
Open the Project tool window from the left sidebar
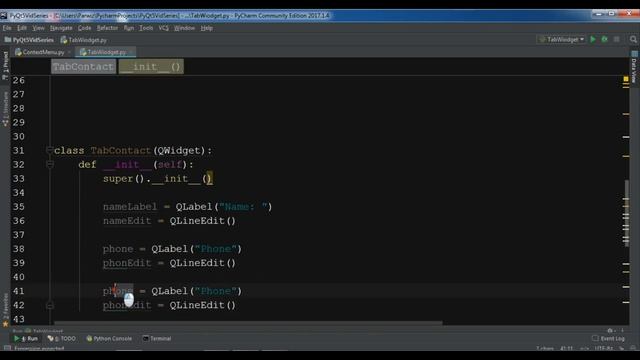[5, 65]
